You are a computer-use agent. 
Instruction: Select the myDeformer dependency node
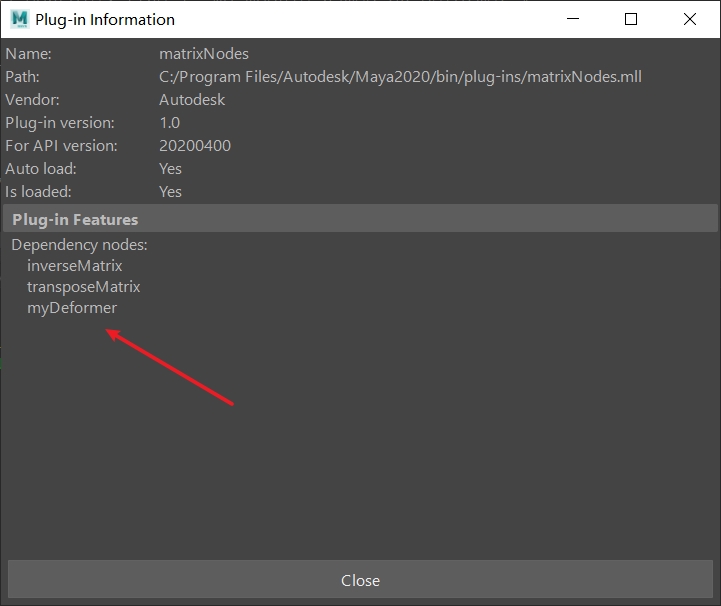(x=72, y=307)
